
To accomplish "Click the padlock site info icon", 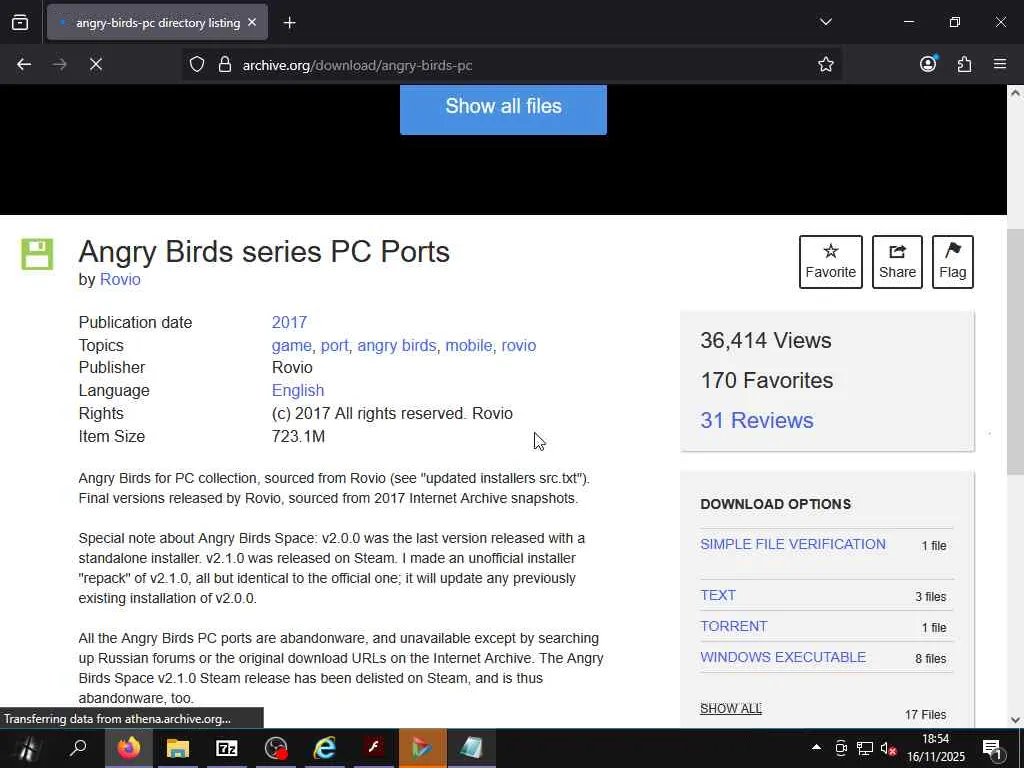I will [x=225, y=64].
